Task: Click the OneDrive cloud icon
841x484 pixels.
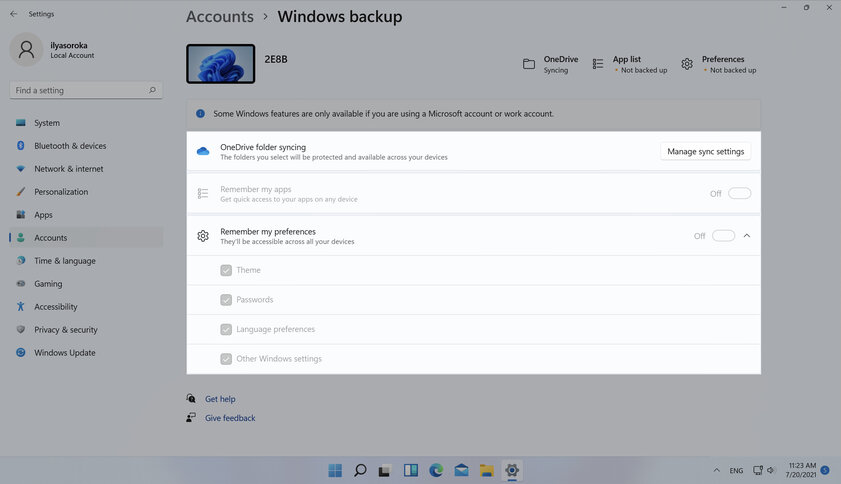Action: point(203,151)
